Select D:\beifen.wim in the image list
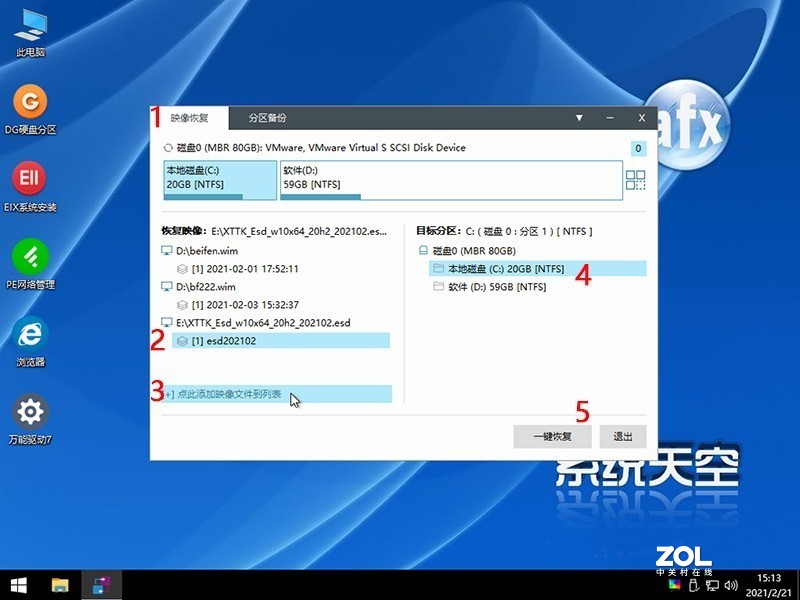This screenshot has width=800, height=600. pyautogui.click(x=207, y=251)
